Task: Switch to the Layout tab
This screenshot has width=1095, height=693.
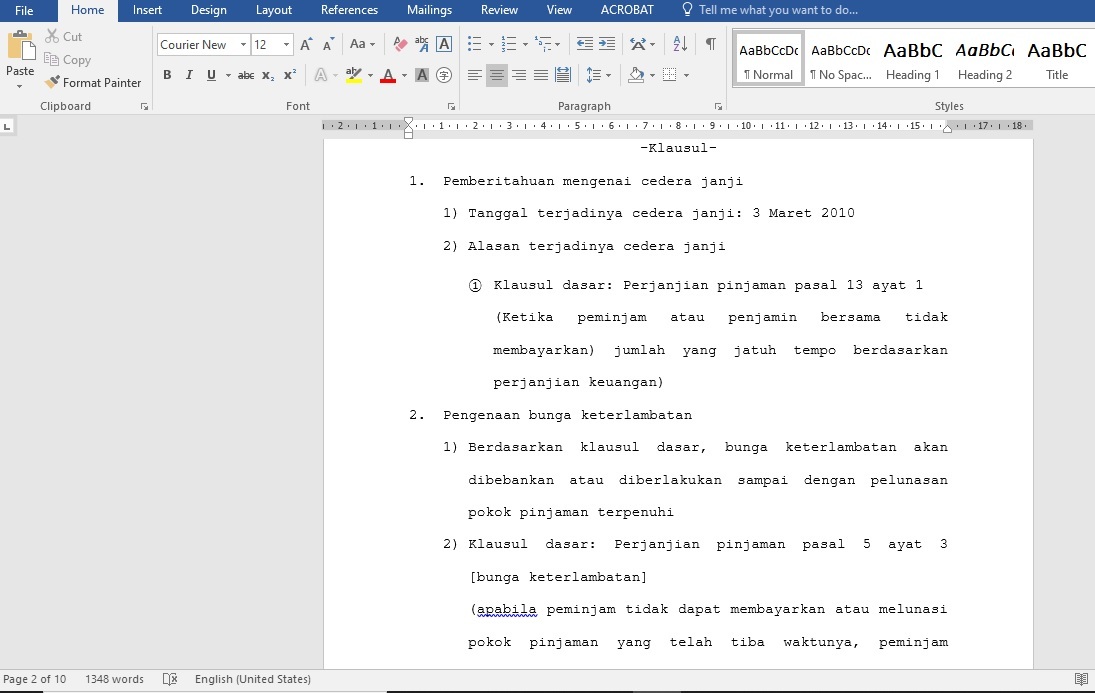Action: pos(273,10)
